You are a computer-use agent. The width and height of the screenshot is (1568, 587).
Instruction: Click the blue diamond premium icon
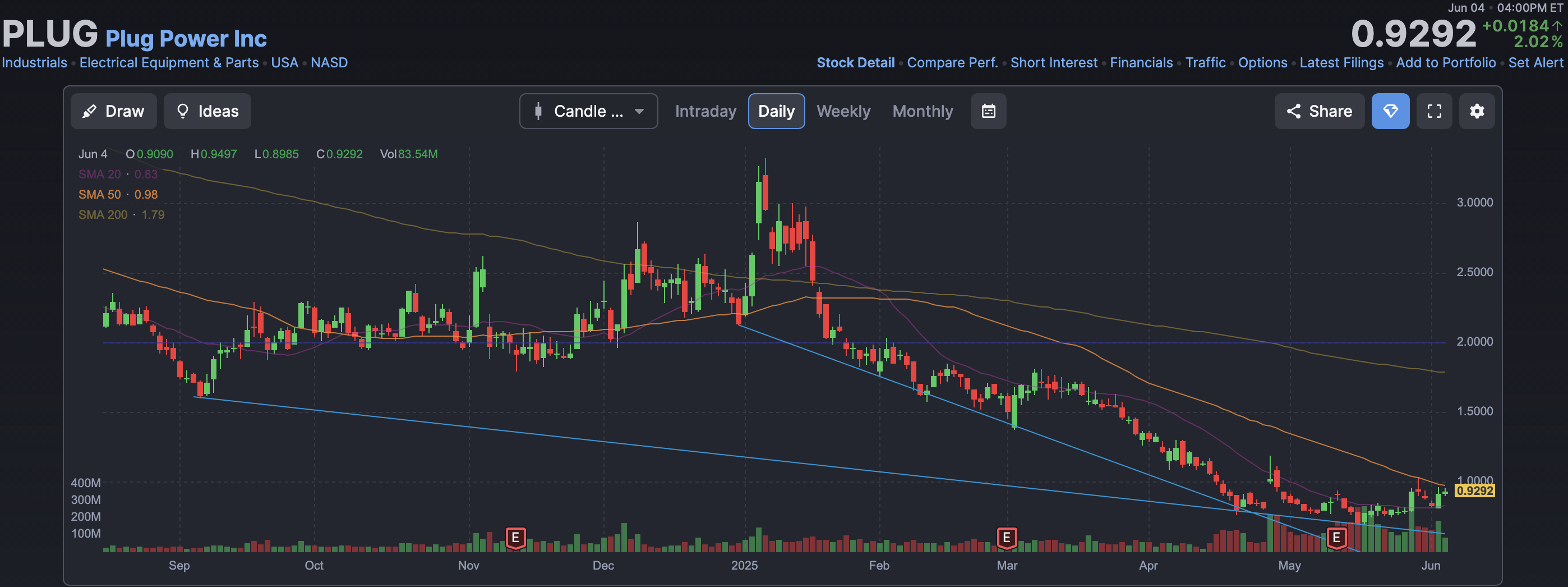pos(1390,111)
